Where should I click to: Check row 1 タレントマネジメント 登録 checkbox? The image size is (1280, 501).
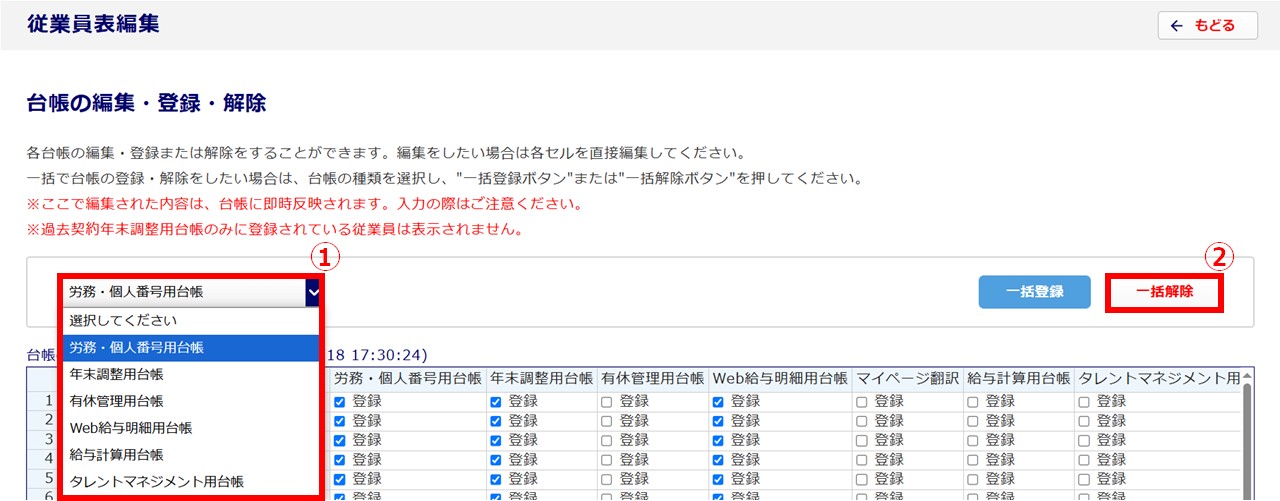click(x=1084, y=401)
